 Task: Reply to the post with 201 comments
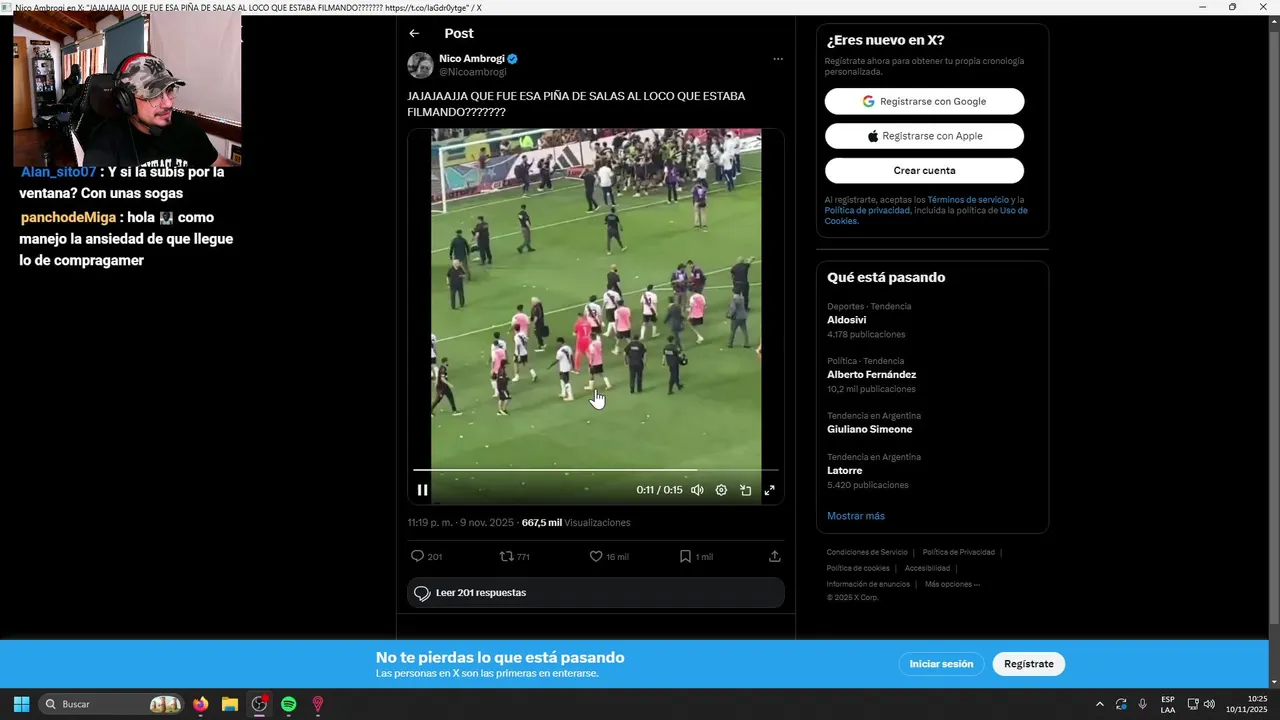(x=426, y=556)
